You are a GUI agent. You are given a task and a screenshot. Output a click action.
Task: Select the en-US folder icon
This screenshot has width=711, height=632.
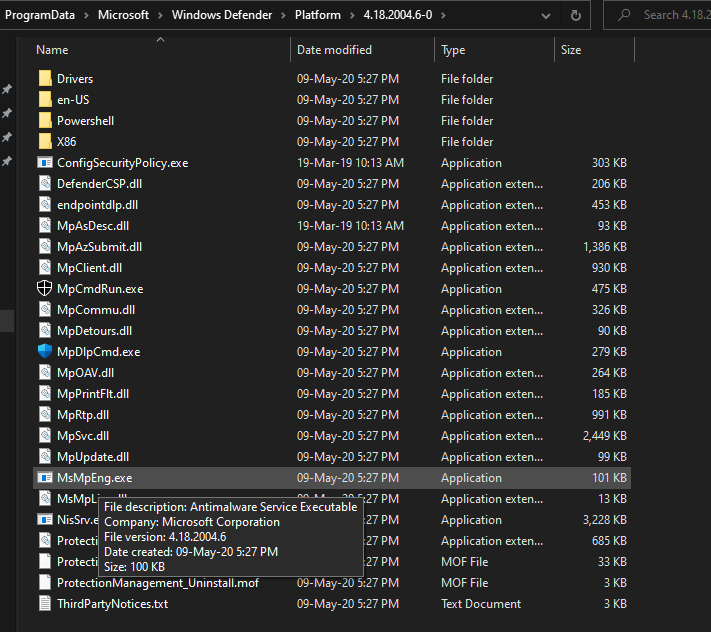click(x=45, y=99)
